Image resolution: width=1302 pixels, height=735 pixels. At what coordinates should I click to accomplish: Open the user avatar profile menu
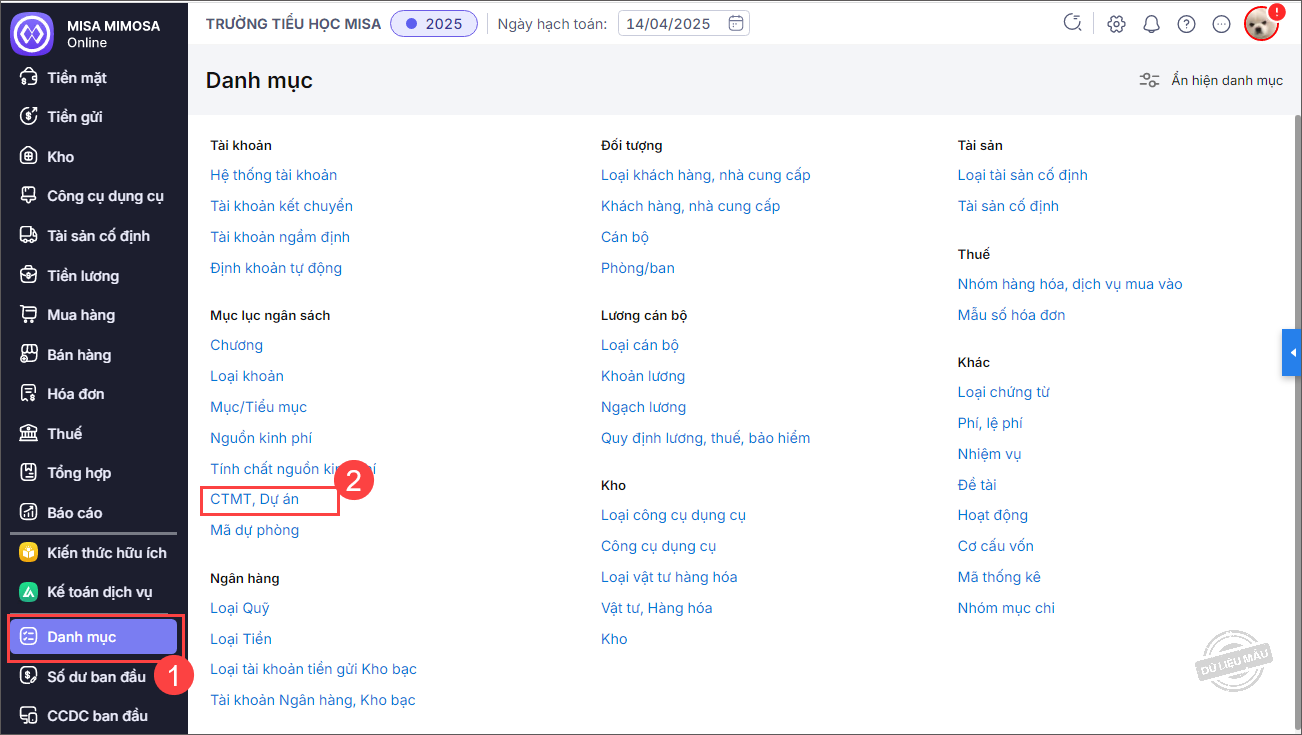pos(1261,24)
